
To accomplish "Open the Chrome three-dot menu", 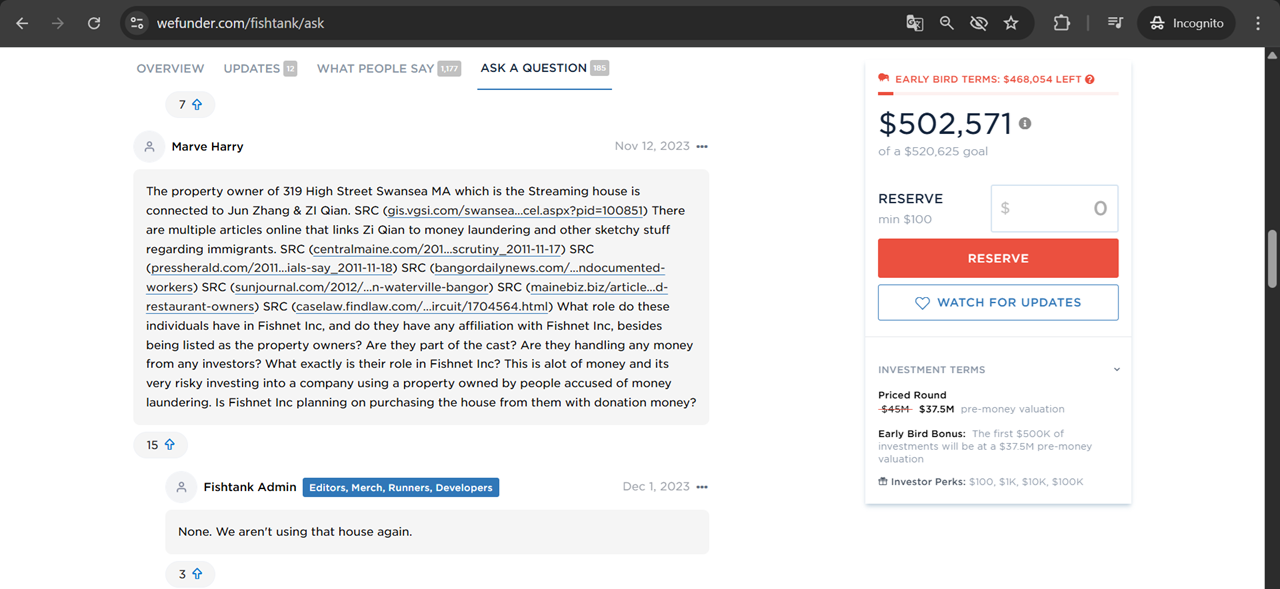I will click(x=1257, y=23).
